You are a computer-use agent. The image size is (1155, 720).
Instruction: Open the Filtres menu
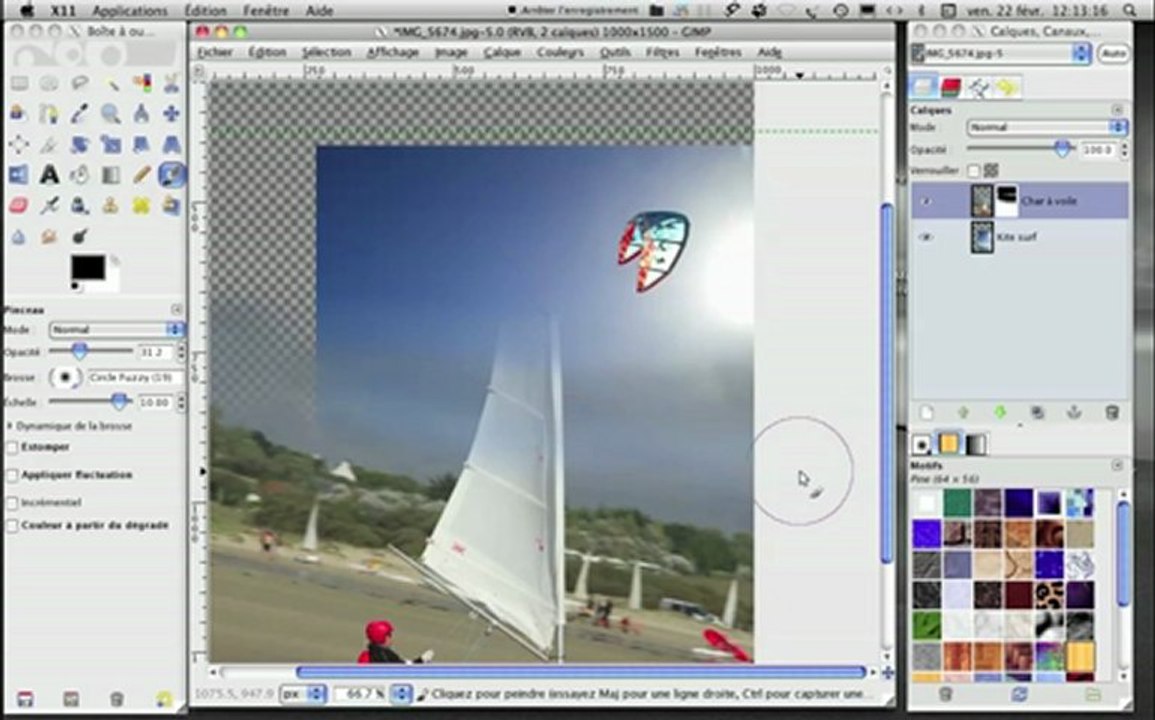pyautogui.click(x=662, y=52)
